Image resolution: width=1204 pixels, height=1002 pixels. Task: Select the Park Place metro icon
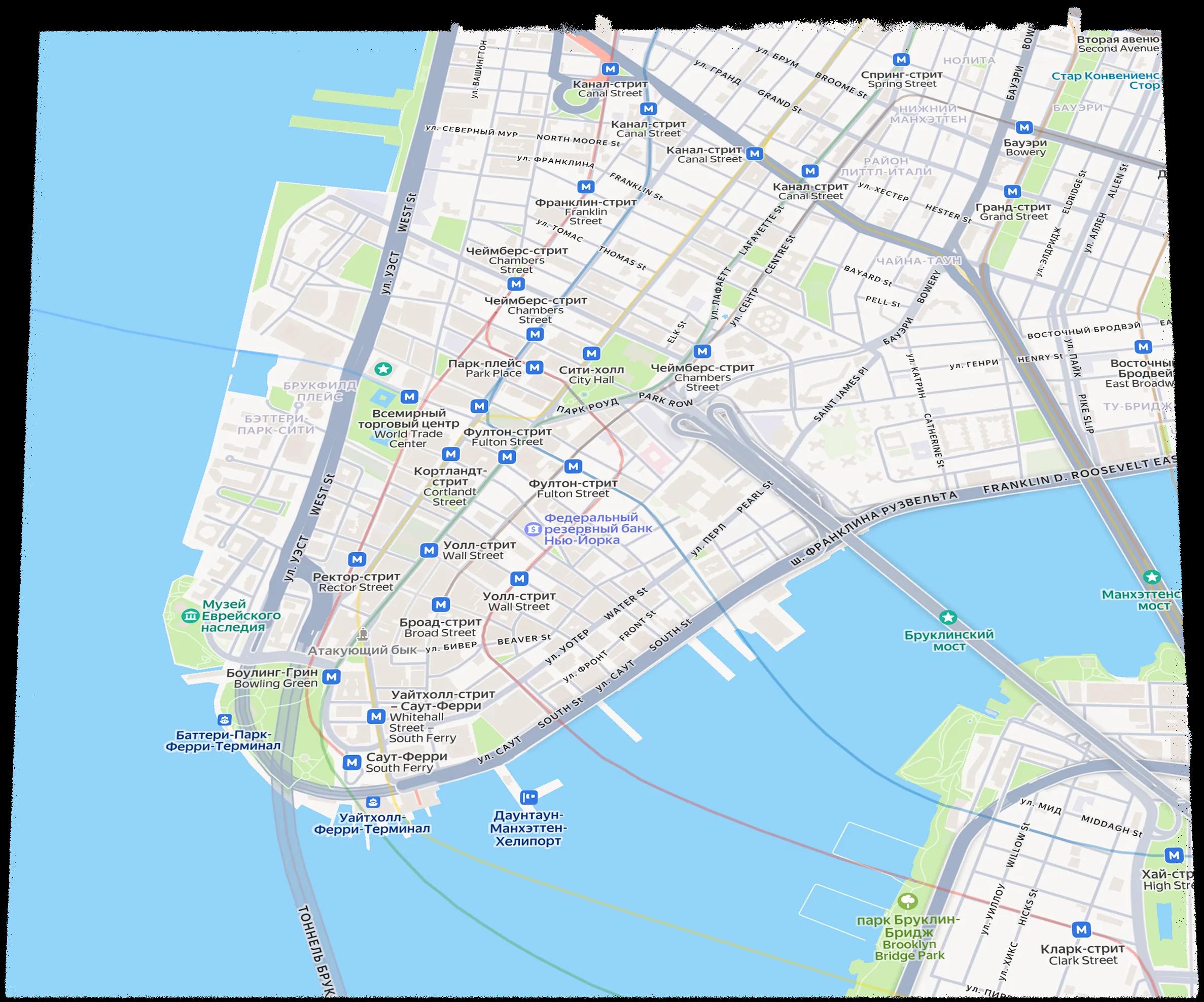pos(535,367)
